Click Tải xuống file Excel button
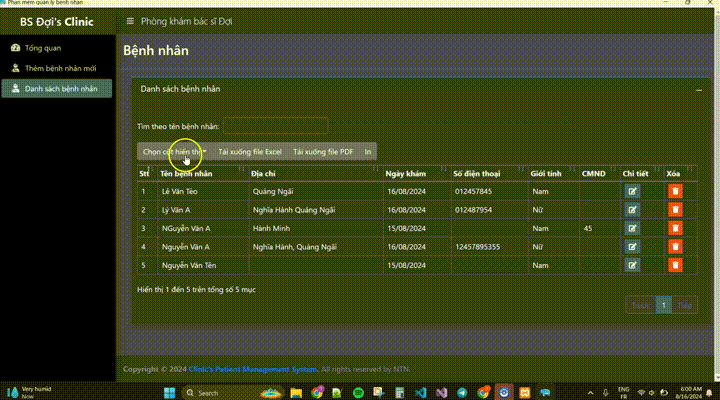 [x=250, y=152]
